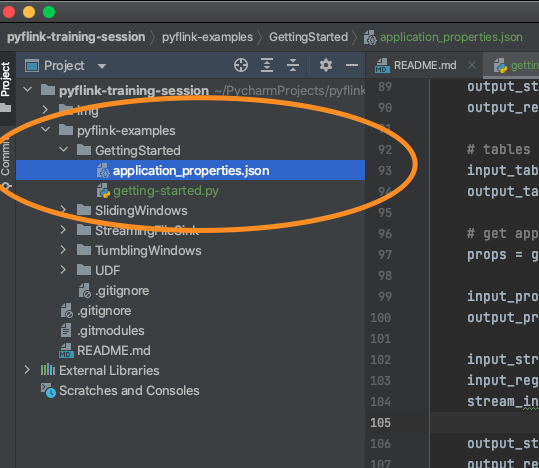Click the External Libraries bar-chart icon
539x468 pixels.
point(48,370)
